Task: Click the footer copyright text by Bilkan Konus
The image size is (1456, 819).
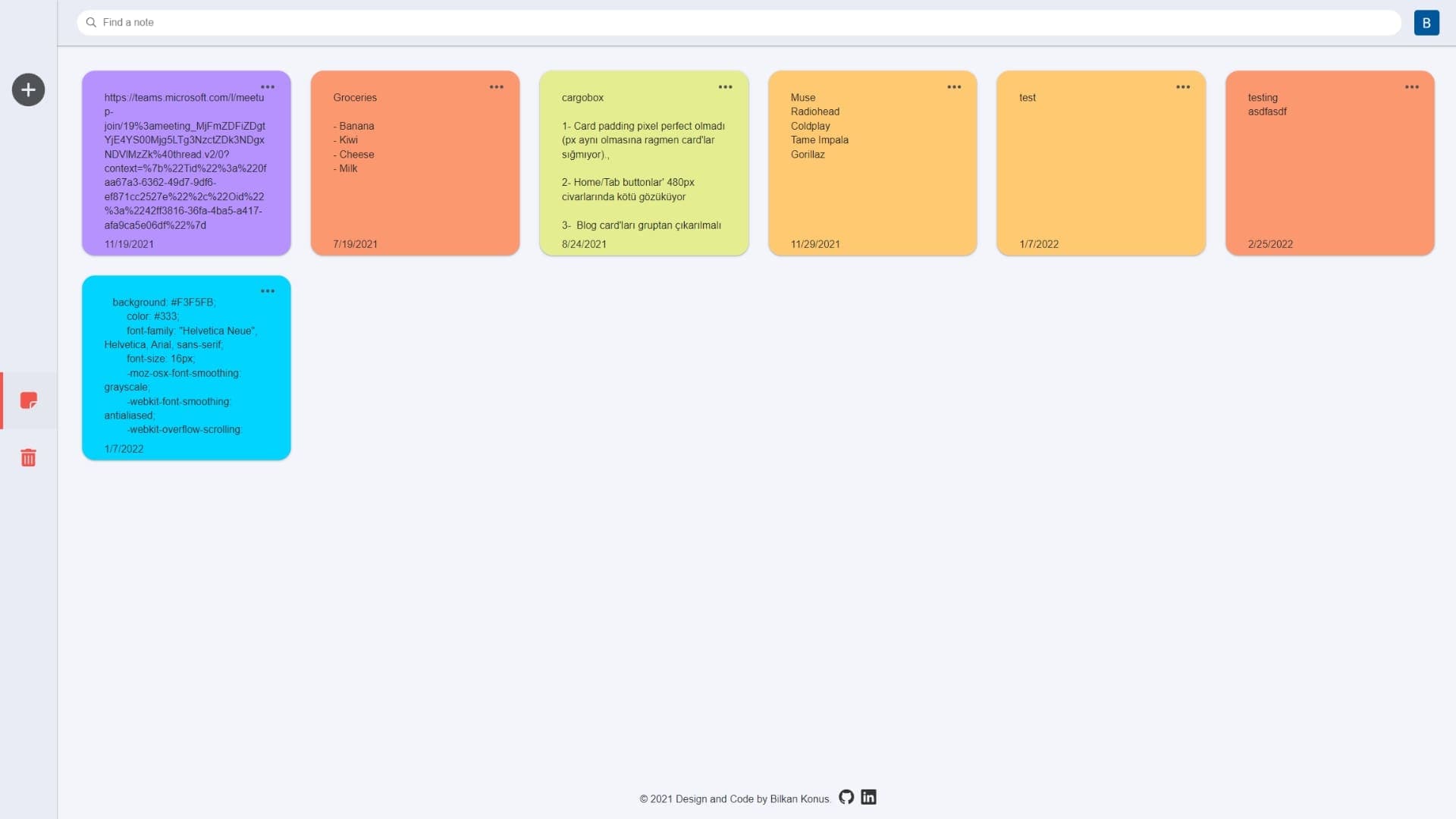Action: [x=735, y=799]
